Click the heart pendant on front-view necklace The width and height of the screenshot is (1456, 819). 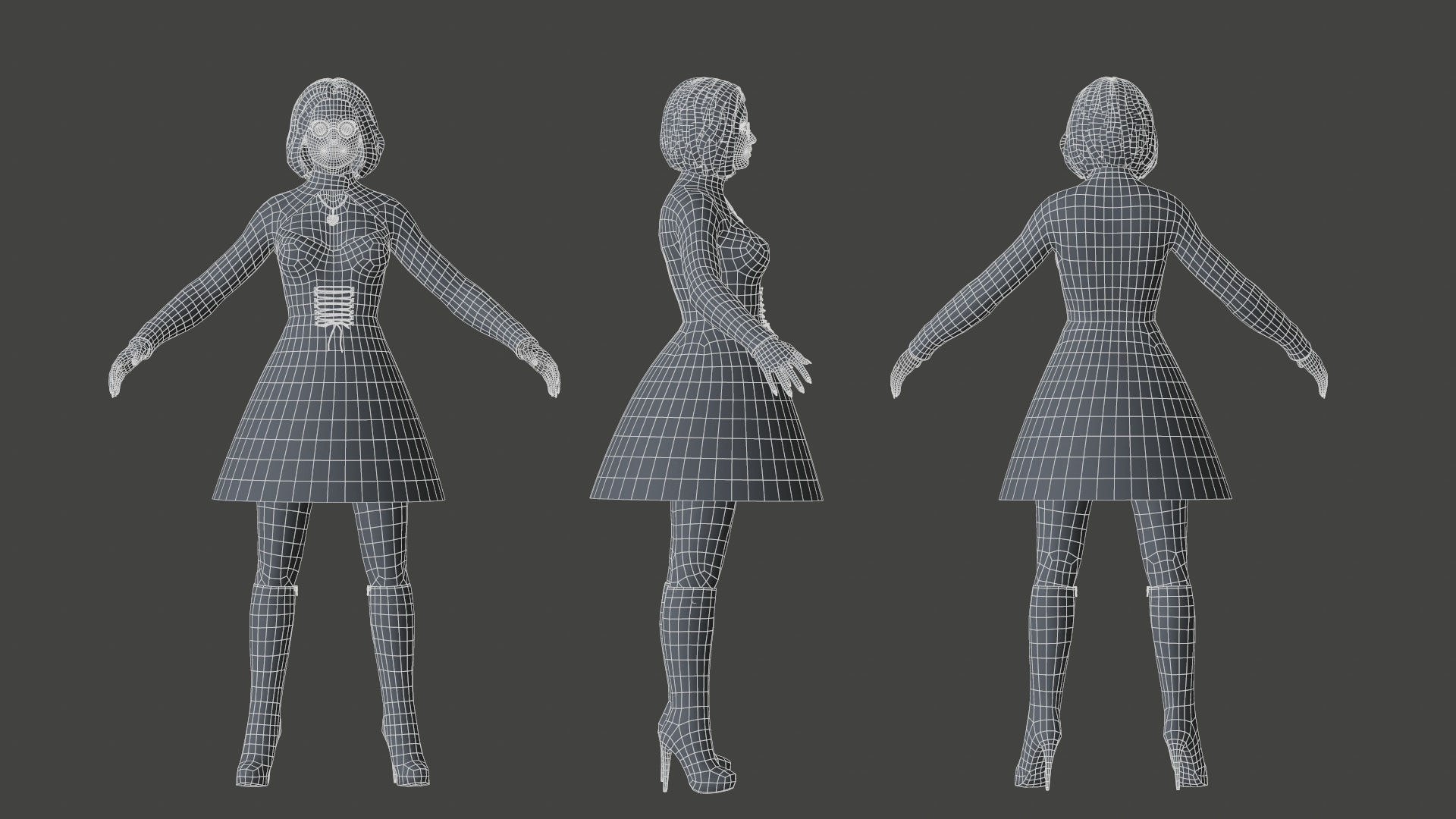coord(332,220)
